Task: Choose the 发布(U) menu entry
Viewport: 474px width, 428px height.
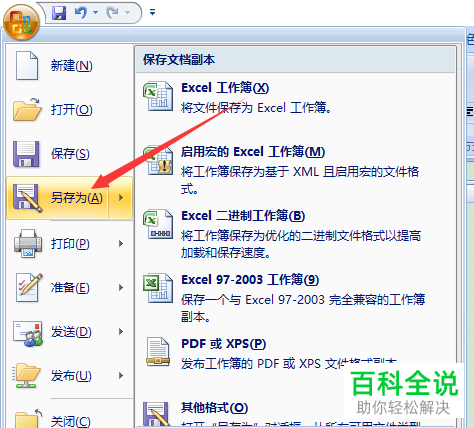Action: click(x=71, y=376)
